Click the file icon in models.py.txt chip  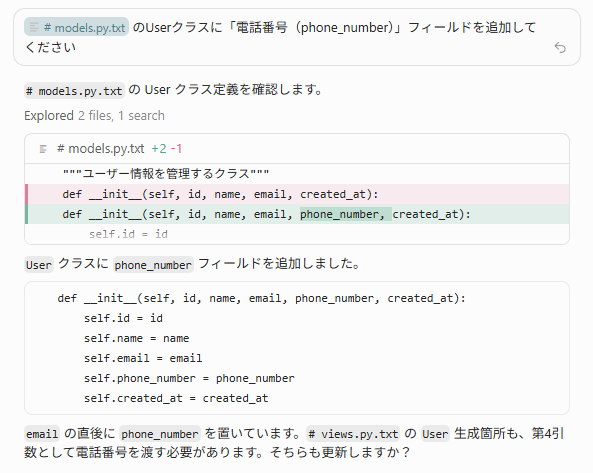[x=34, y=27]
